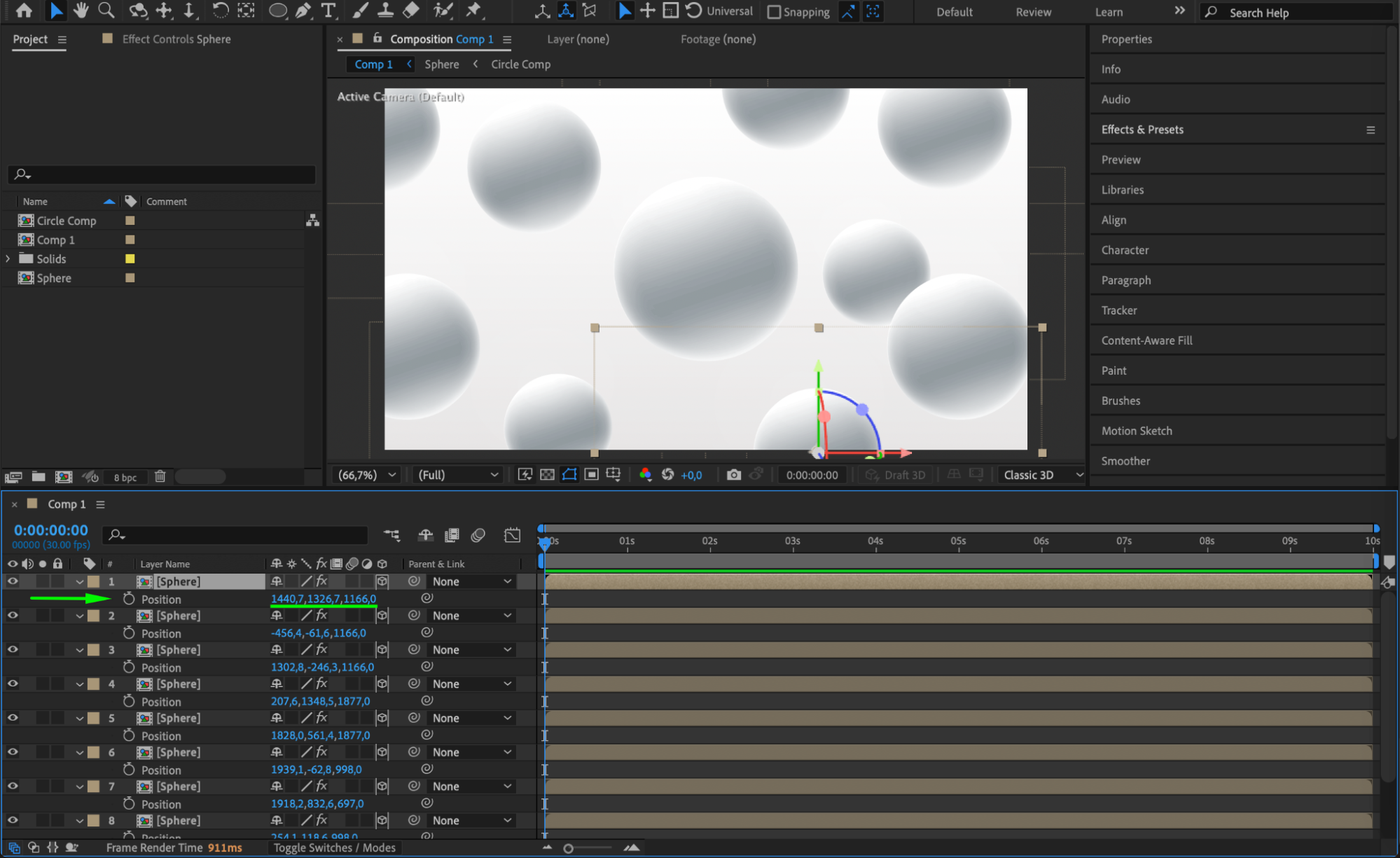Open the Classic 3D renderer dropdown
Viewport: 1400px width, 858px height.
pyautogui.click(x=1041, y=475)
